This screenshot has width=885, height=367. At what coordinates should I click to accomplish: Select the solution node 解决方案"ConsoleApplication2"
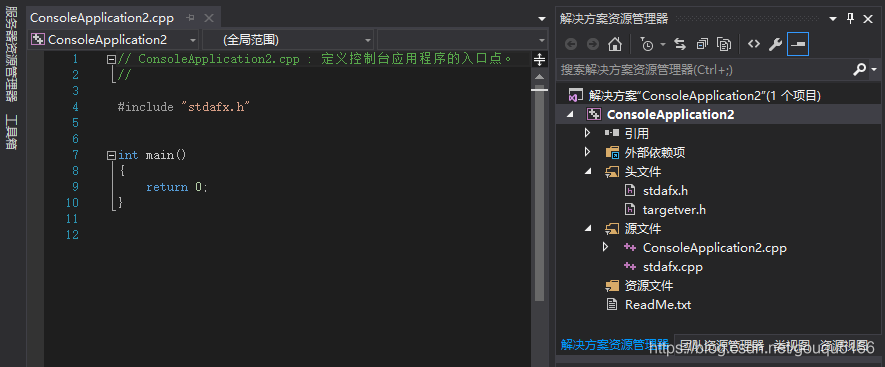pos(704,95)
